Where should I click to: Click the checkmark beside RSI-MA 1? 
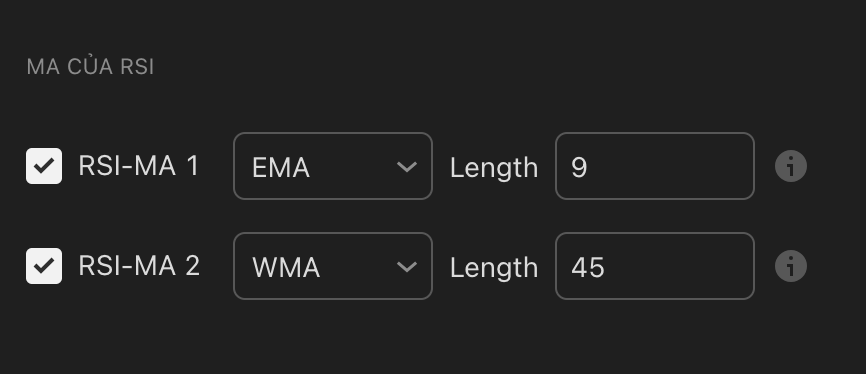(44, 166)
